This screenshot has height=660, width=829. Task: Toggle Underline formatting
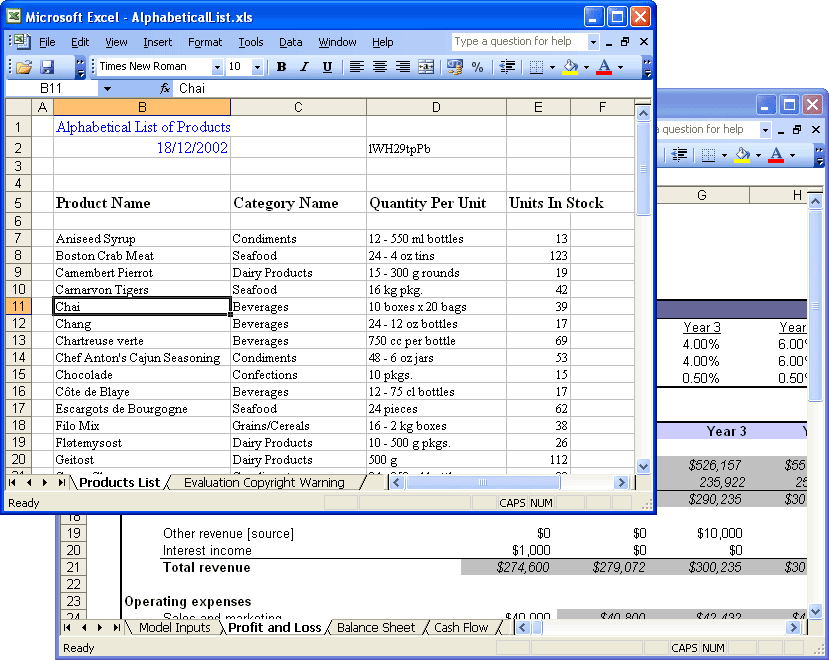click(327, 67)
